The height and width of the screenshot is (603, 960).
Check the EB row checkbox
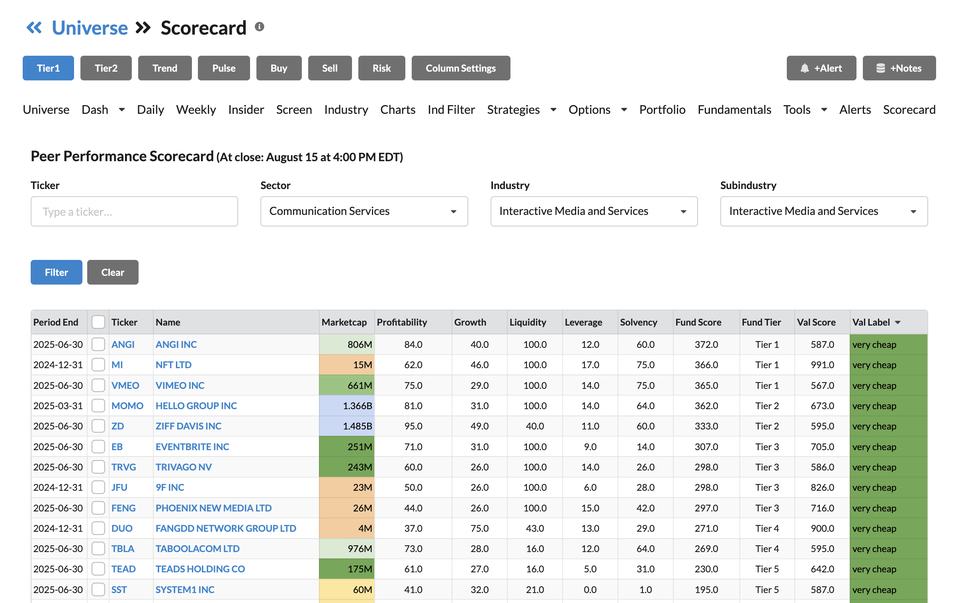click(98, 447)
